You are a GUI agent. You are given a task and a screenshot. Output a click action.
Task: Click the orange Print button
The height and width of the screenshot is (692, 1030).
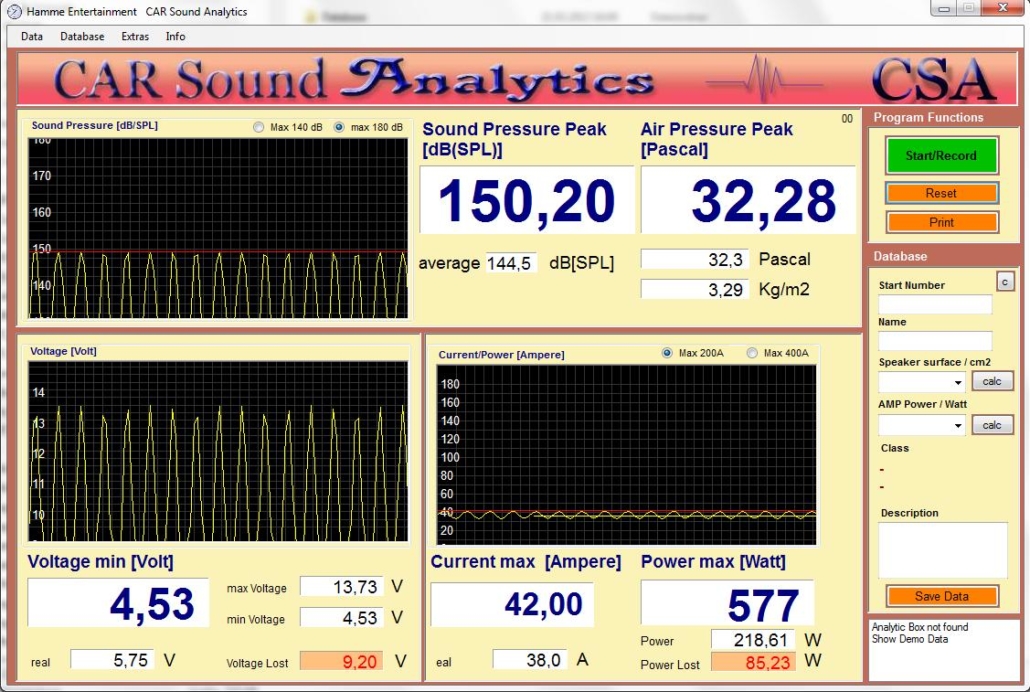[x=941, y=222]
